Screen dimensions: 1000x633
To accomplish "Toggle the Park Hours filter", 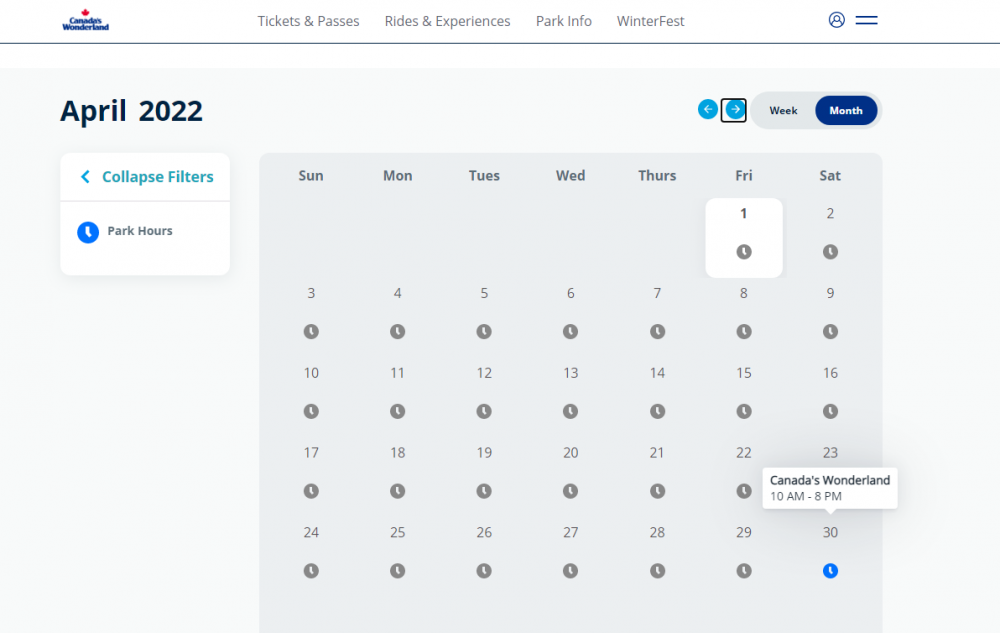I will pos(125,232).
